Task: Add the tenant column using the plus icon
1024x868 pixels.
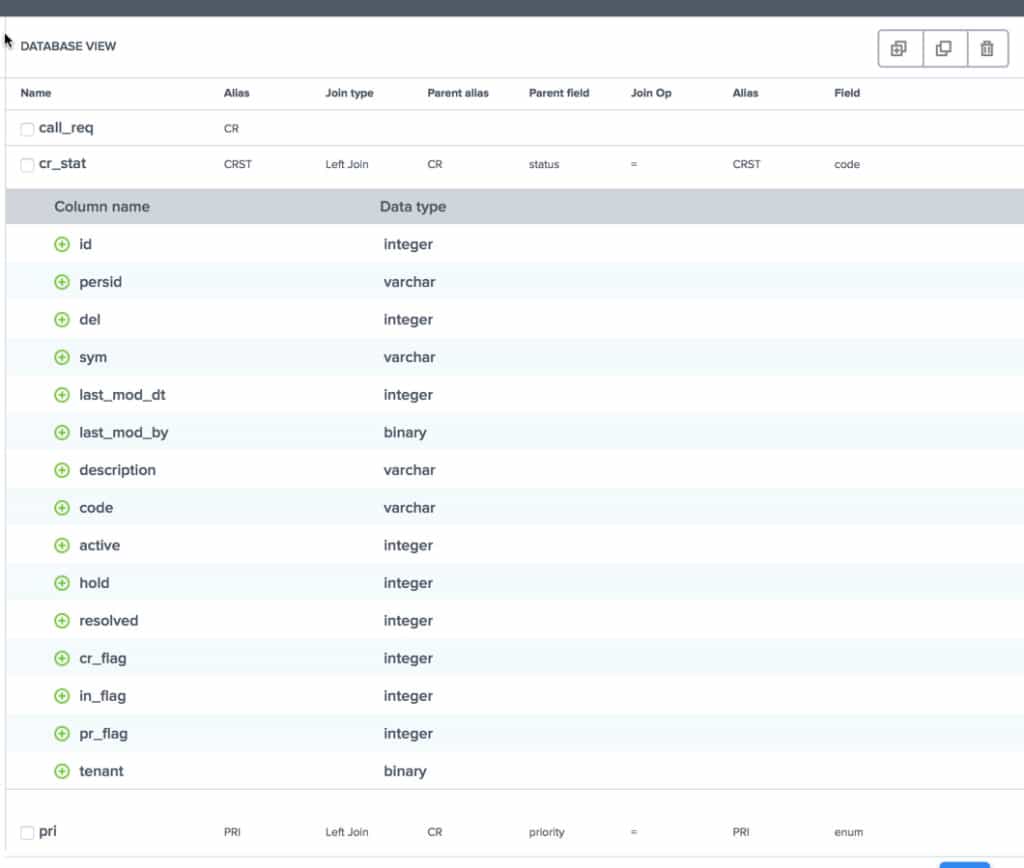Action: point(61,771)
